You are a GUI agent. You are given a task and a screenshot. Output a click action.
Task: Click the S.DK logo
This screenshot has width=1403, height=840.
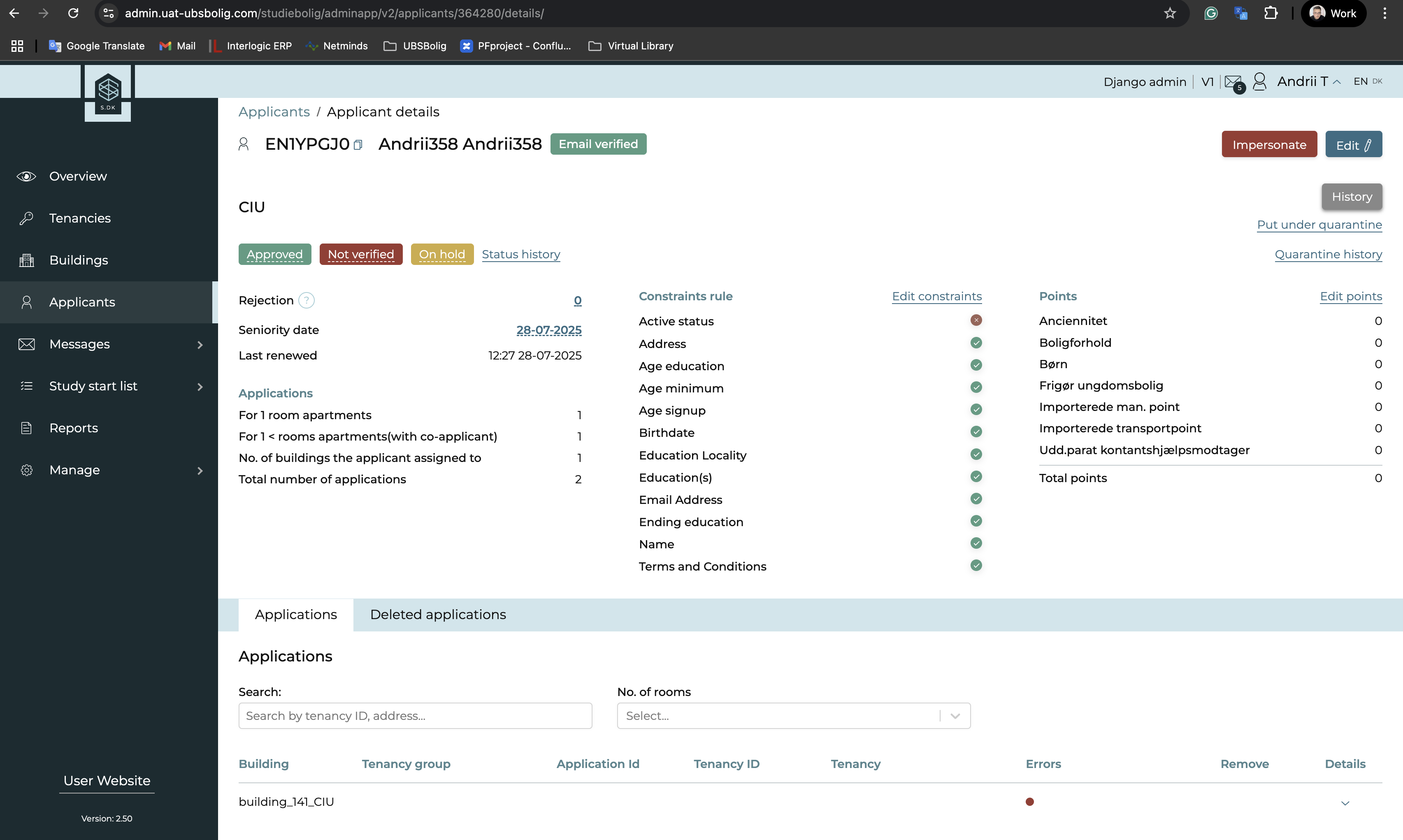107,93
